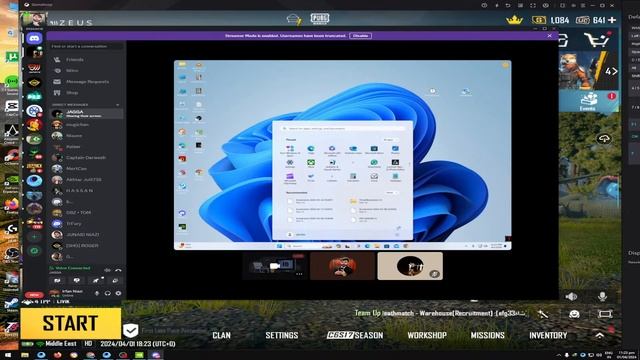Open the ZEUS player profile avatar
Image resolution: width=640 pixels, height=360 pixels.
pyautogui.click(x=34, y=20)
